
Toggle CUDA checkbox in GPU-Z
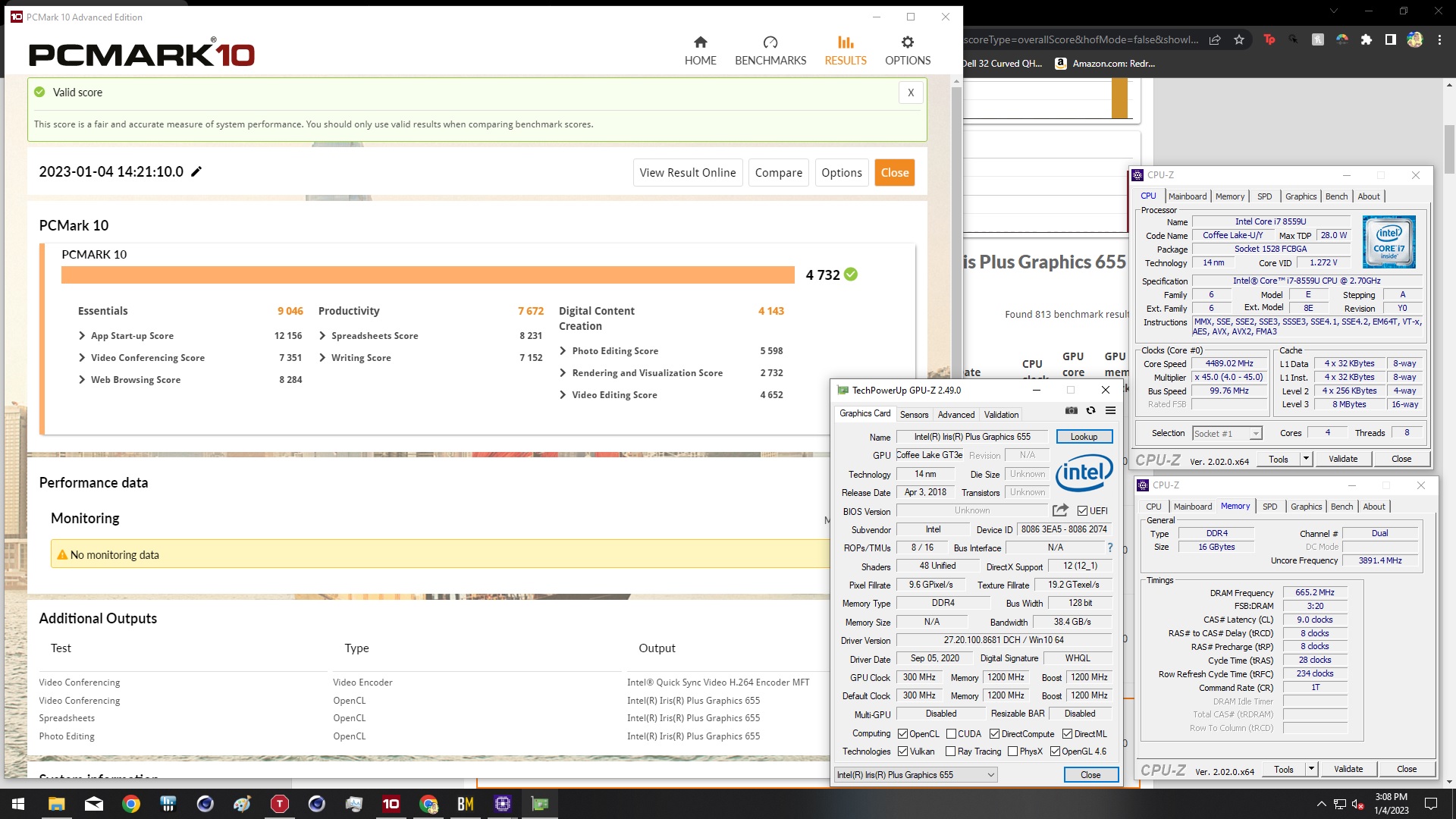951,734
